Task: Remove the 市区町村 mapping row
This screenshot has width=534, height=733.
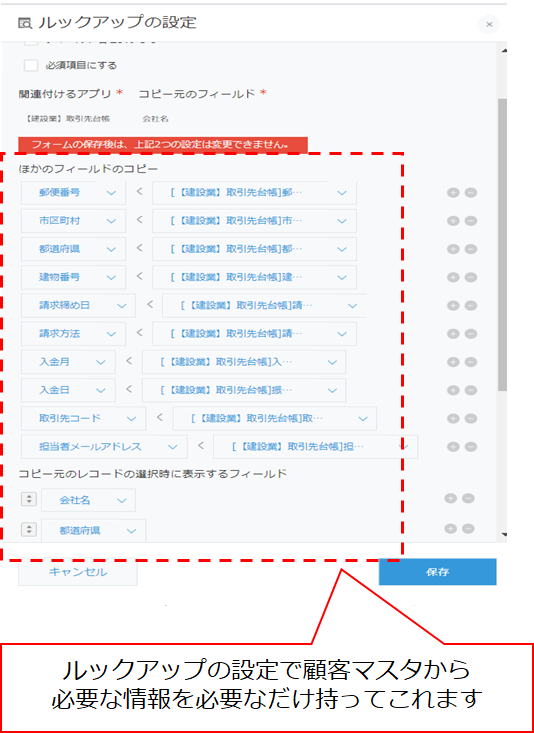Action: (470, 221)
